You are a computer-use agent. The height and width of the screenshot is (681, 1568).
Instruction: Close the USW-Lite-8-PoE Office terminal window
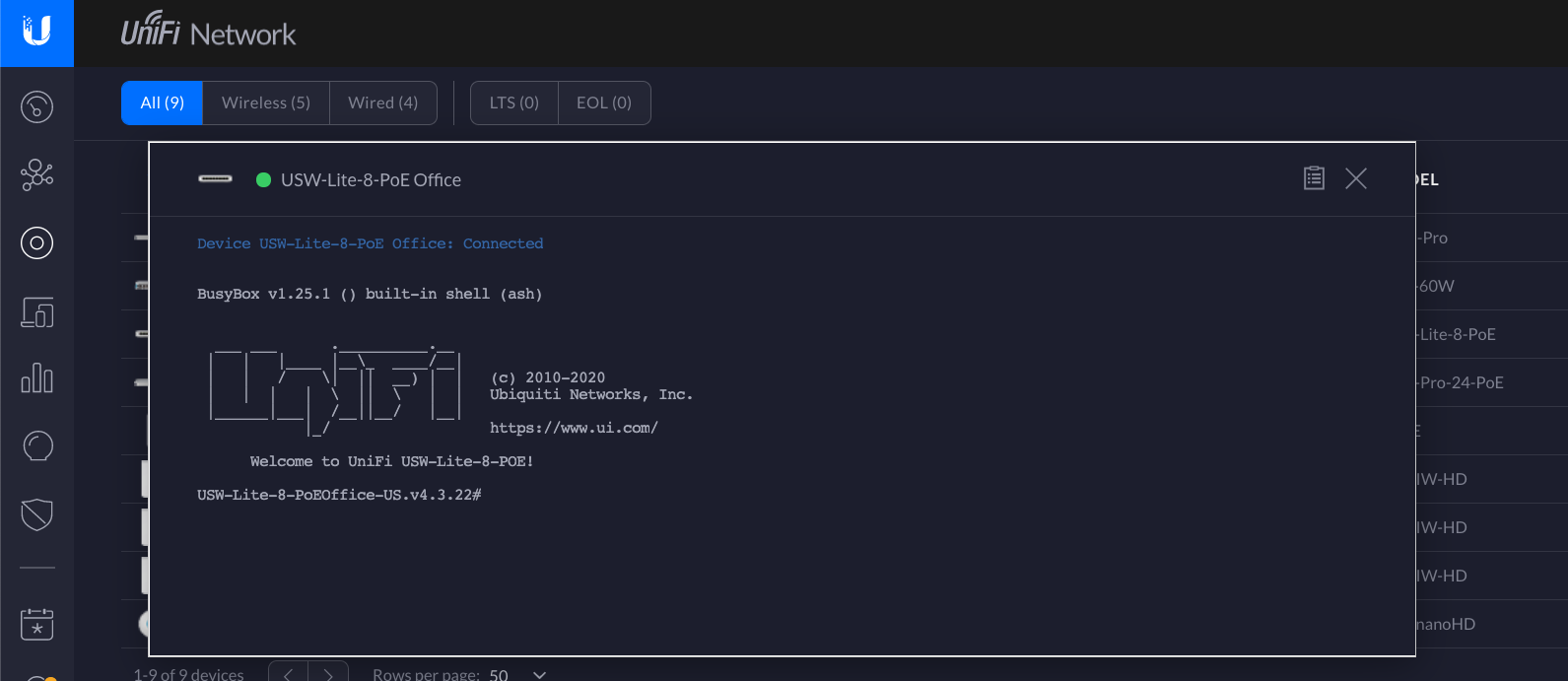click(1356, 178)
